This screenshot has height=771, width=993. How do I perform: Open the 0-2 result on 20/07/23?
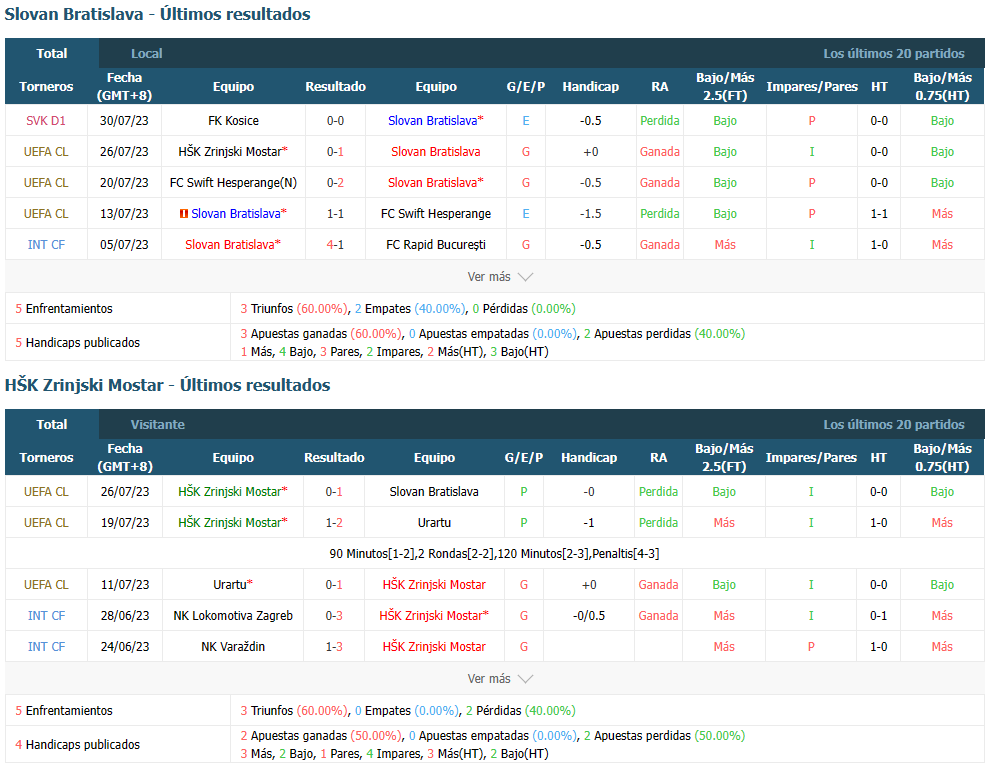click(x=335, y=182)
